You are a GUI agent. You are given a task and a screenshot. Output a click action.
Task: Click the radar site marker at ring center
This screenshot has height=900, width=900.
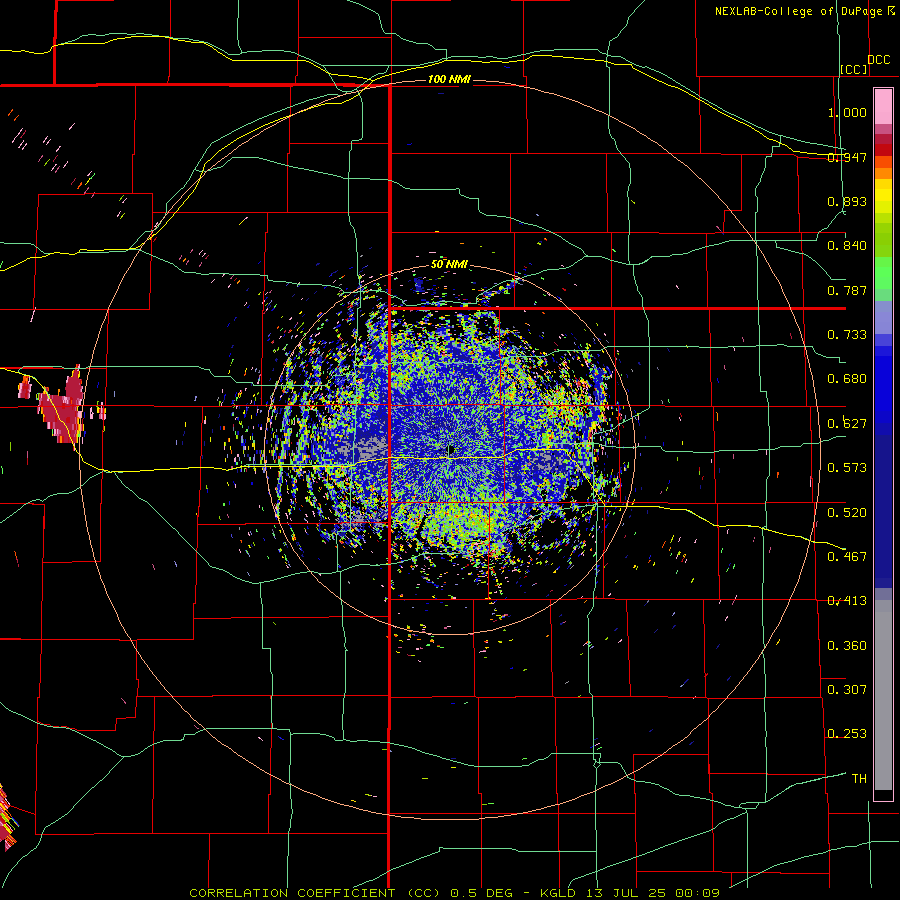point(451,451)
